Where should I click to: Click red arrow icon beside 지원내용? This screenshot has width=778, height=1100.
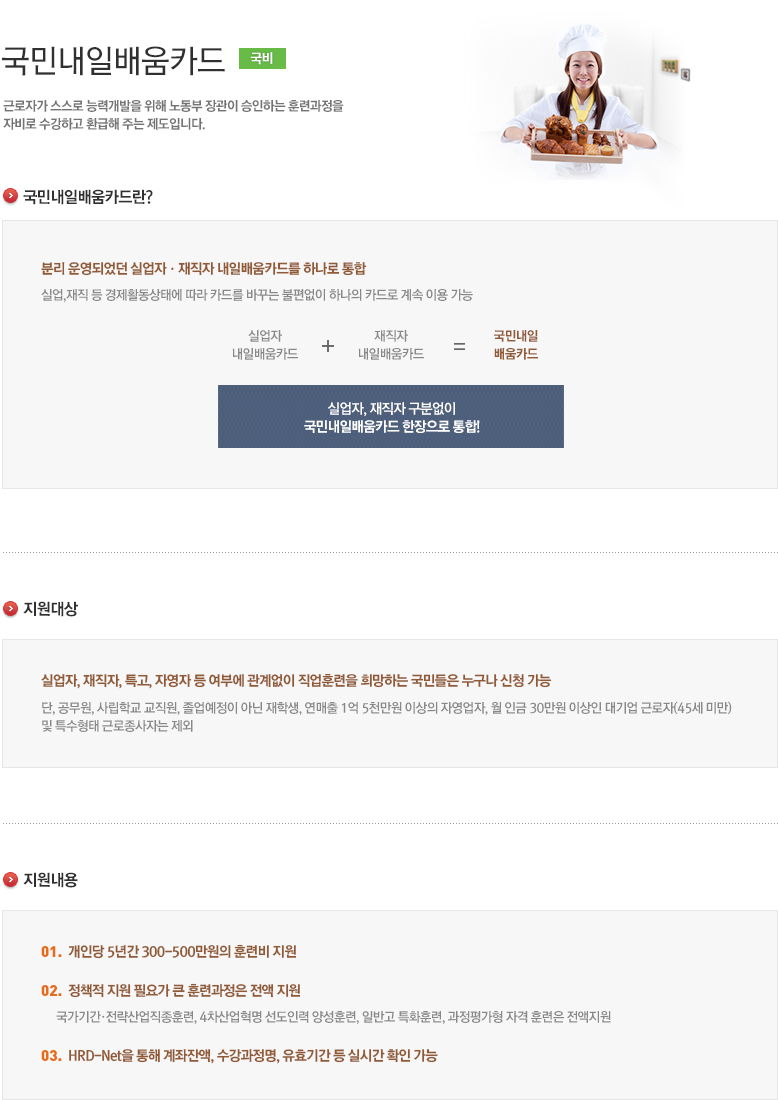pyautogui.click(x=11, y=880)
